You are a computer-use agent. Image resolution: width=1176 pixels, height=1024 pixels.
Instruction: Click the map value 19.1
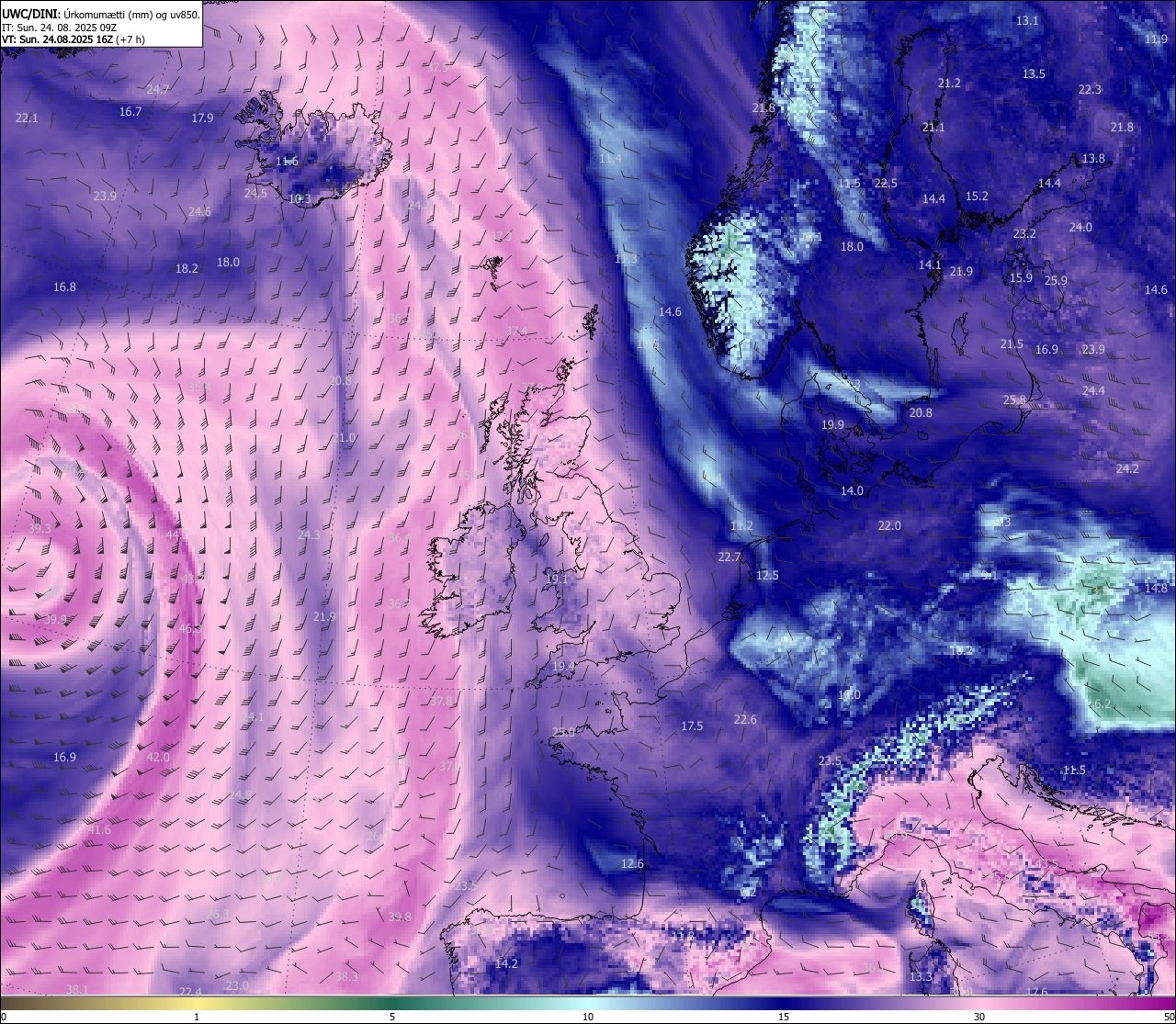[557, 579]
